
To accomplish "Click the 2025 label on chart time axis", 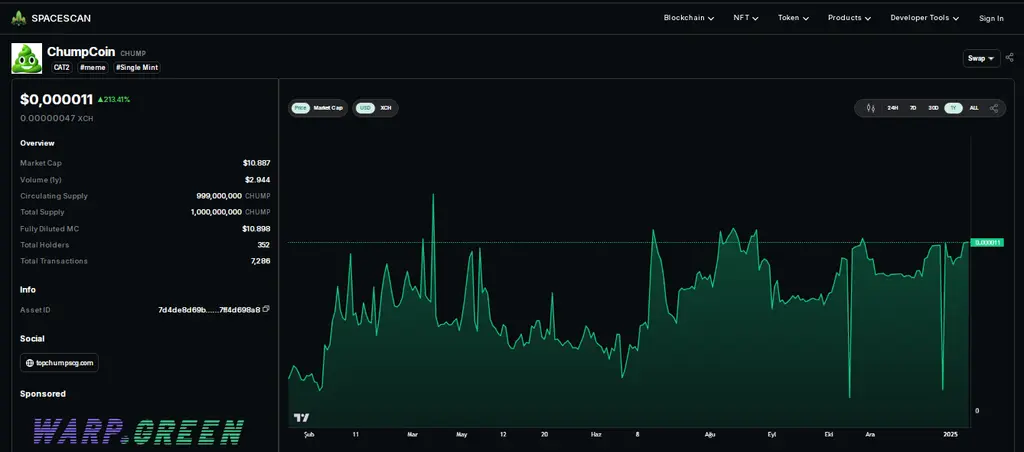I will click(951, 434).
